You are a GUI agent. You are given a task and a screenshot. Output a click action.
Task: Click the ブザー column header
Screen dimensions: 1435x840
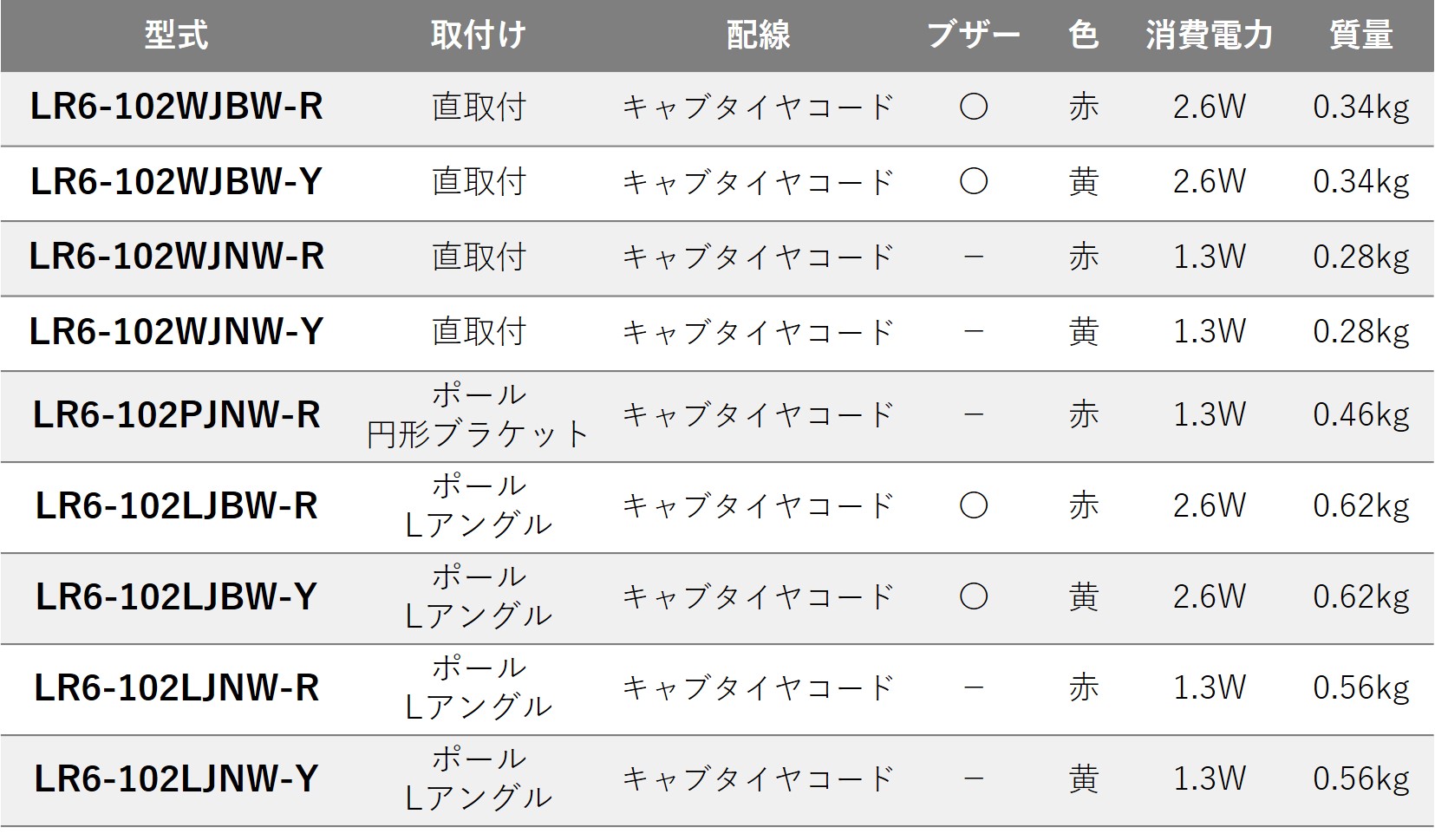[973, 36]
